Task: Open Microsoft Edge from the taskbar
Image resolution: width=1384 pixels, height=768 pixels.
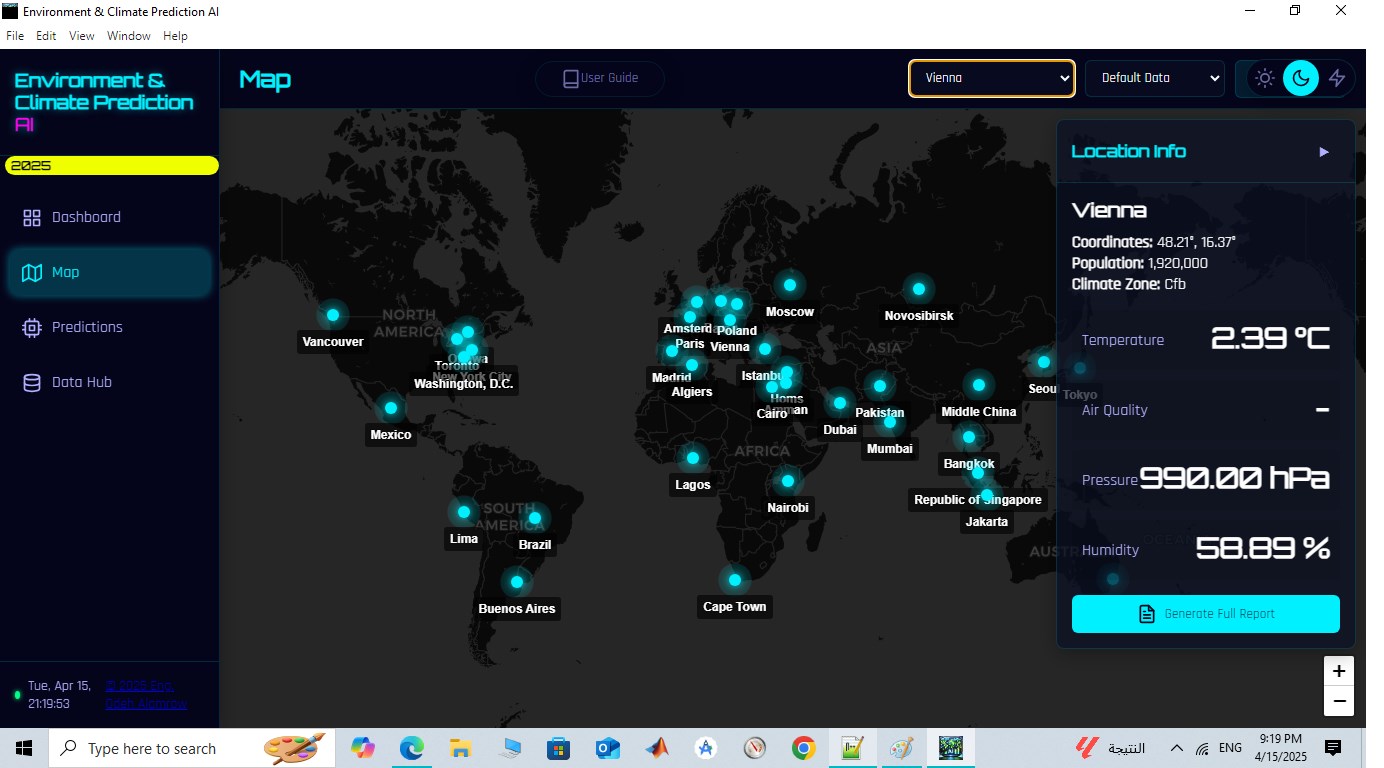Action: (x=412, y=748)
